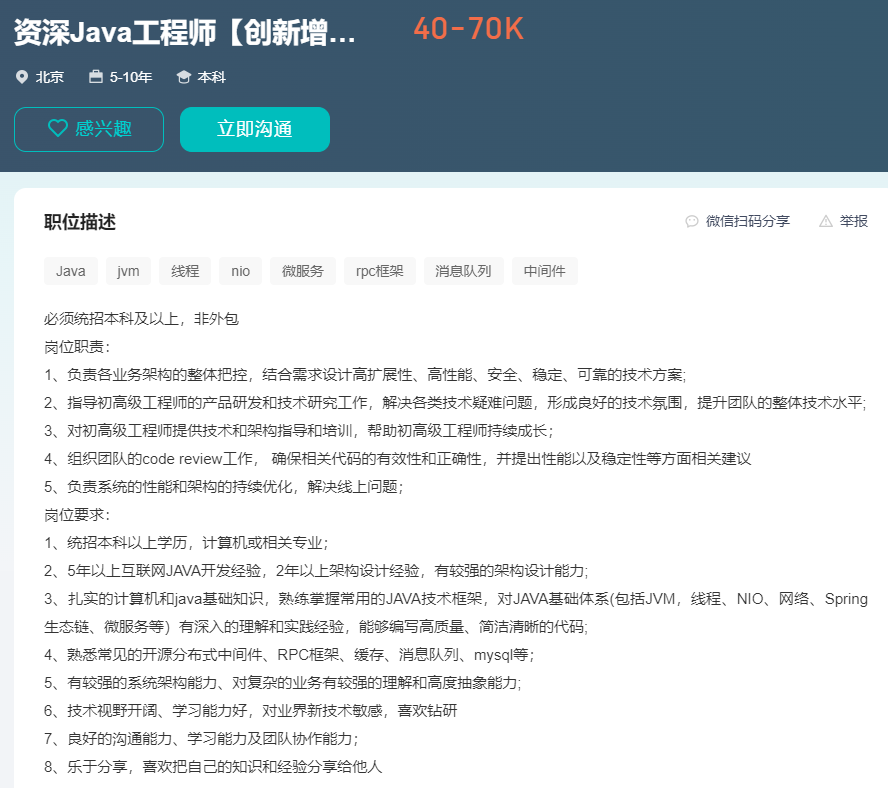Click requirement line 4 about 开源分布式中间件
This screenshot has height=788, width=888.
pos(289,655)
